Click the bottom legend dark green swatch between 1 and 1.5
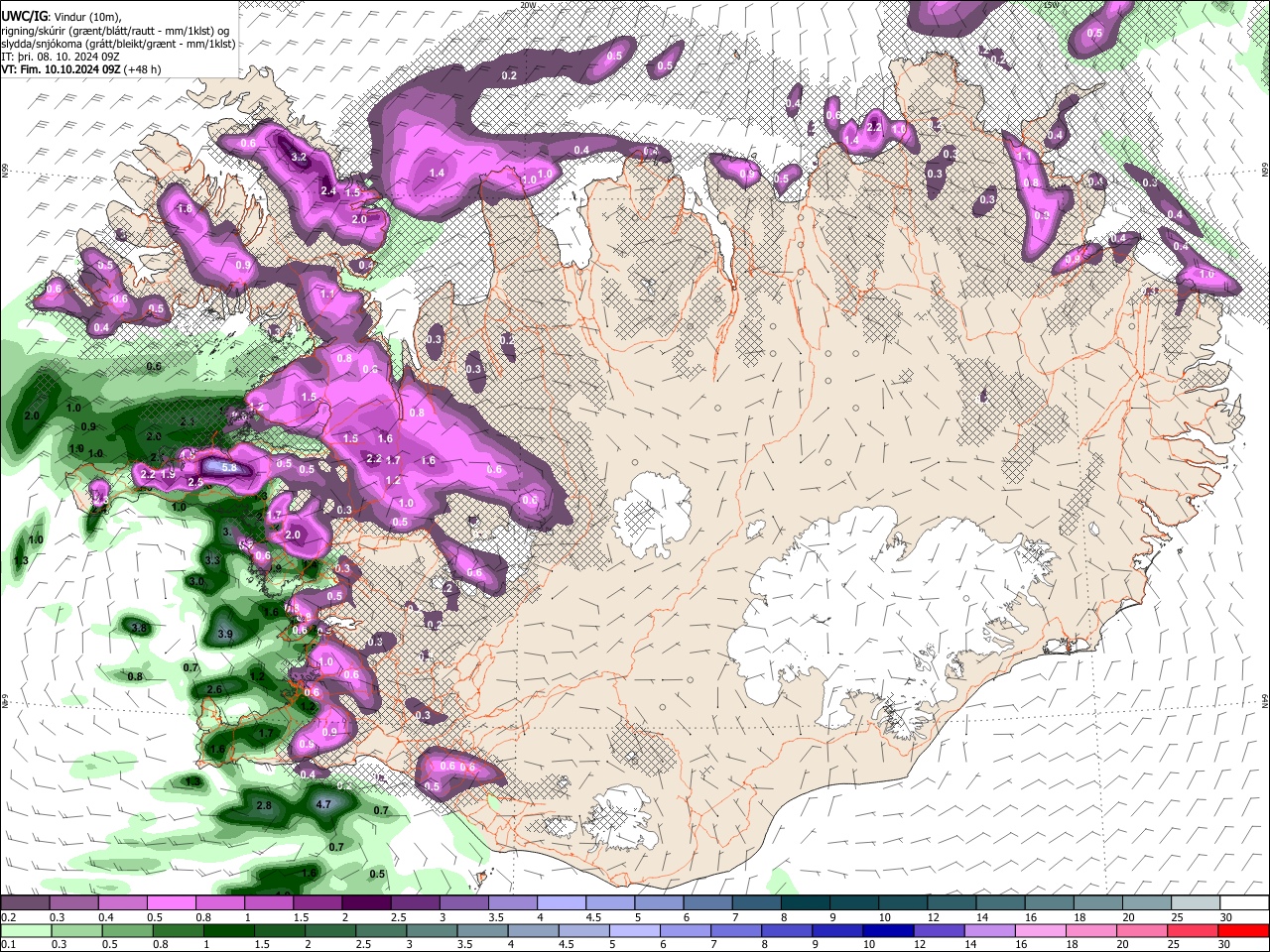 (228, 931)
